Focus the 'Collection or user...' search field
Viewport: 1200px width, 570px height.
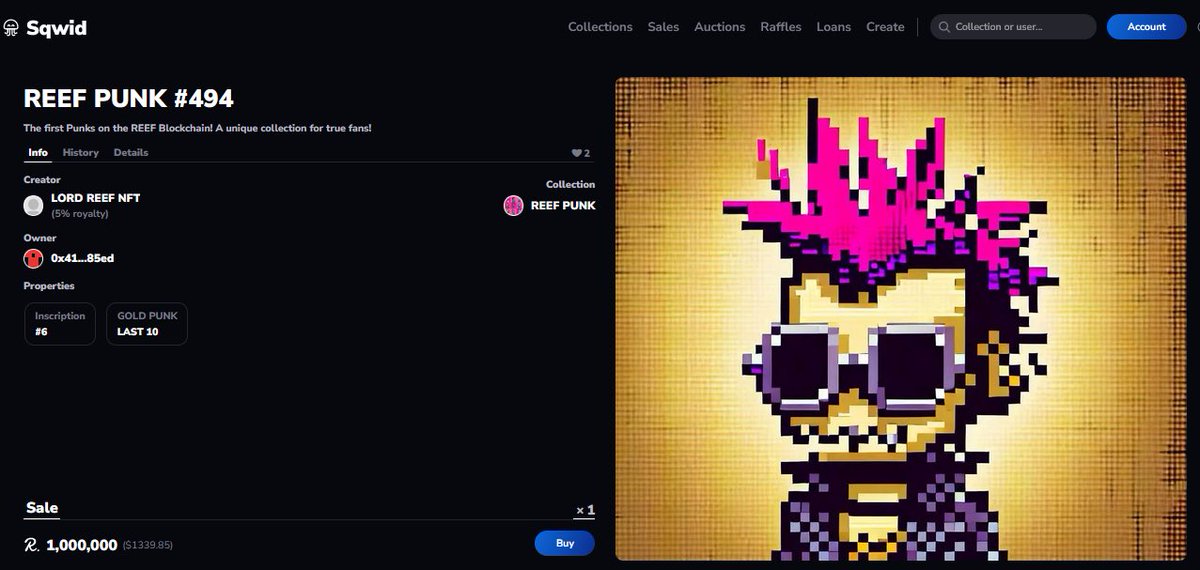(x=1014, y=27)
